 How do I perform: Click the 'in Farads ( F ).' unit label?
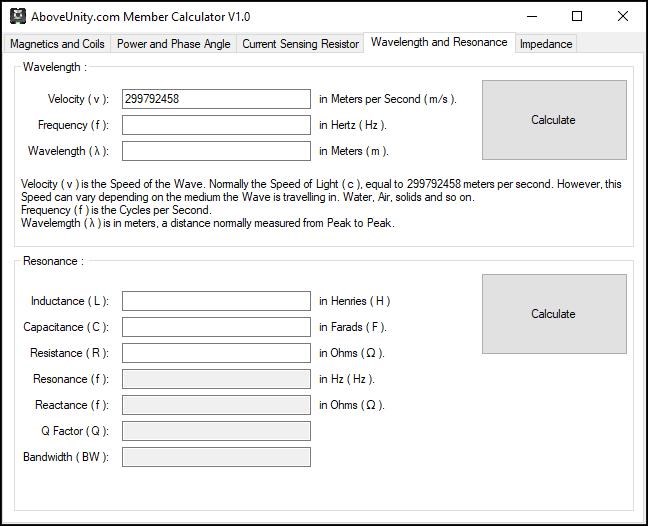tap(353, 327)
